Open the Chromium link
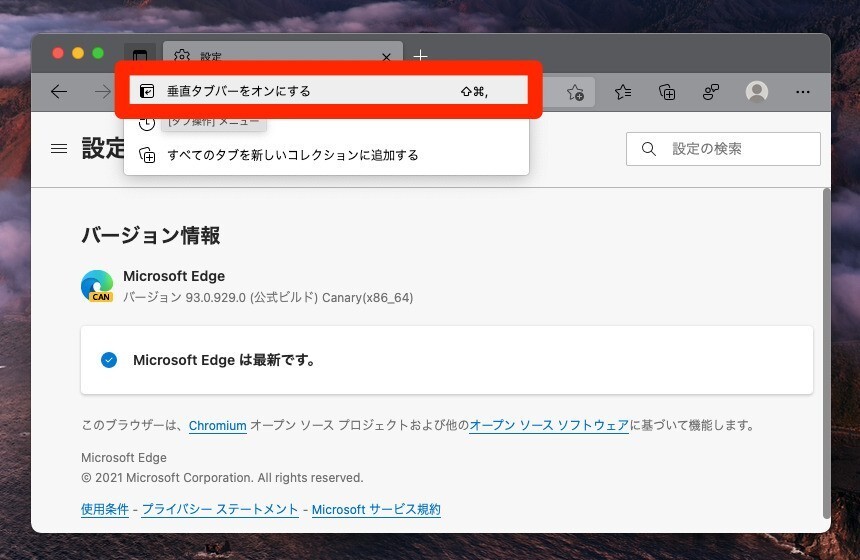This screenshot has width=860, height=560. (217, 425)
